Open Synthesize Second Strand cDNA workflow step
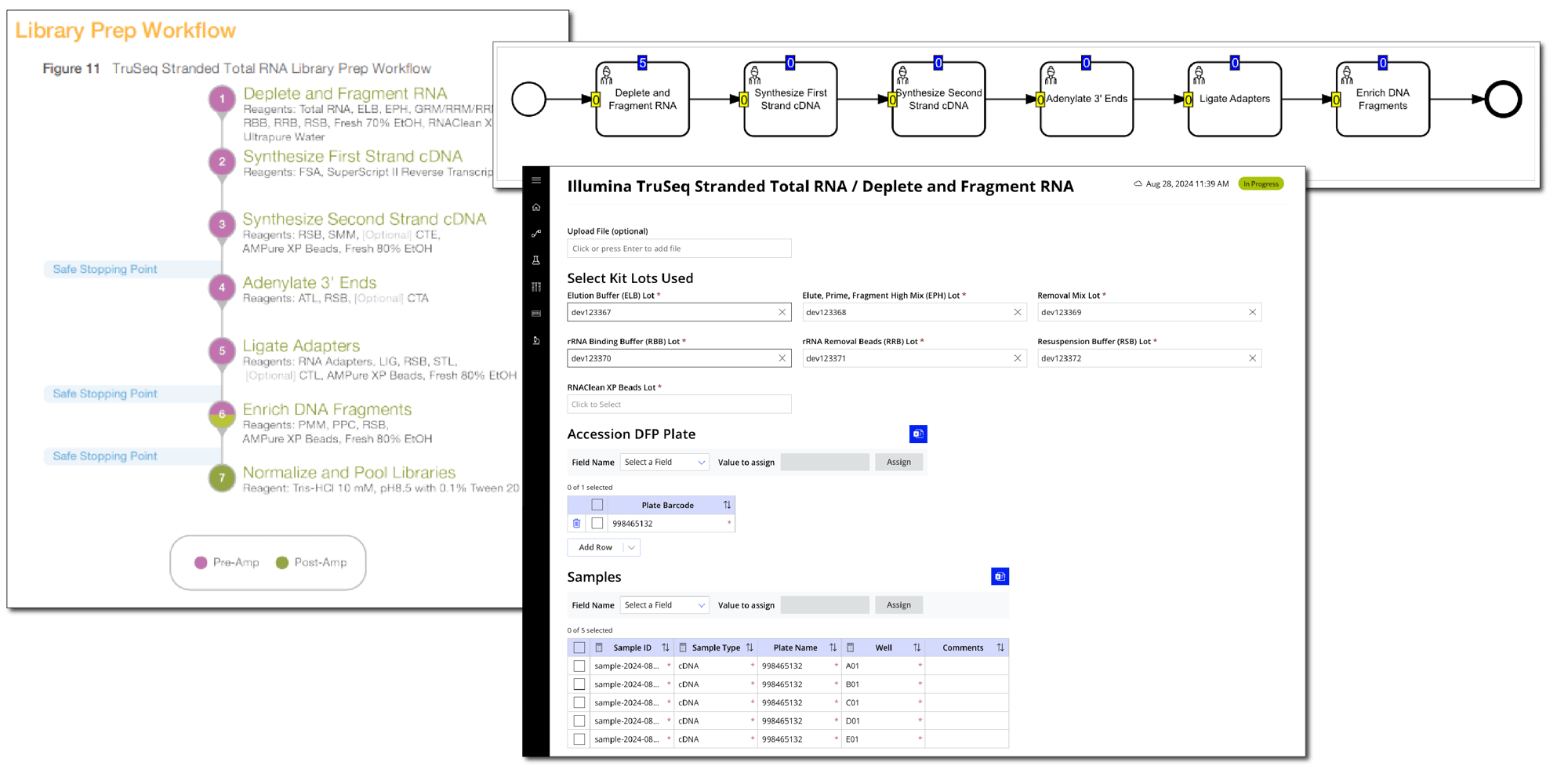The height and width of the screenshot is (773, 1568). click(938, 100)
